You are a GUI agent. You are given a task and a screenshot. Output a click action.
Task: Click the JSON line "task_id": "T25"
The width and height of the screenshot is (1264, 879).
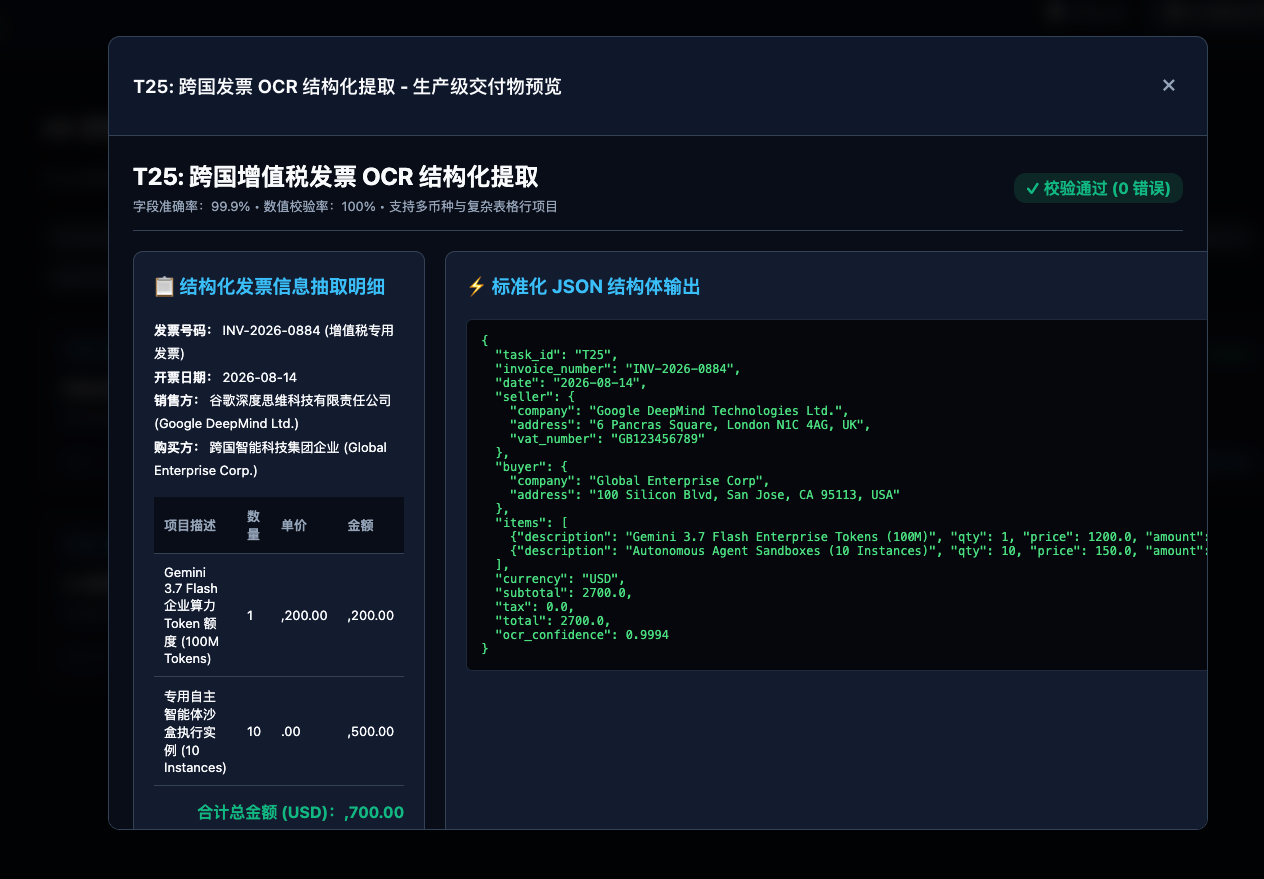click(x=557, y=354)
